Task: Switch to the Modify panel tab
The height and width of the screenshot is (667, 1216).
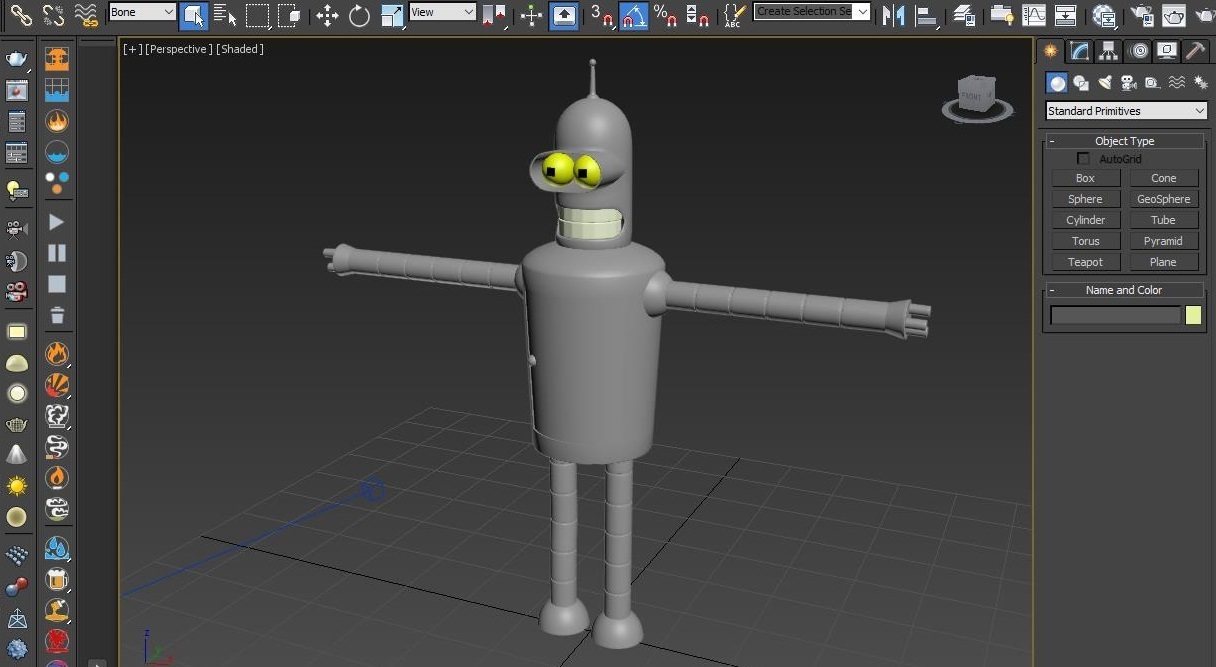Action: click(x=1080, y=51)
